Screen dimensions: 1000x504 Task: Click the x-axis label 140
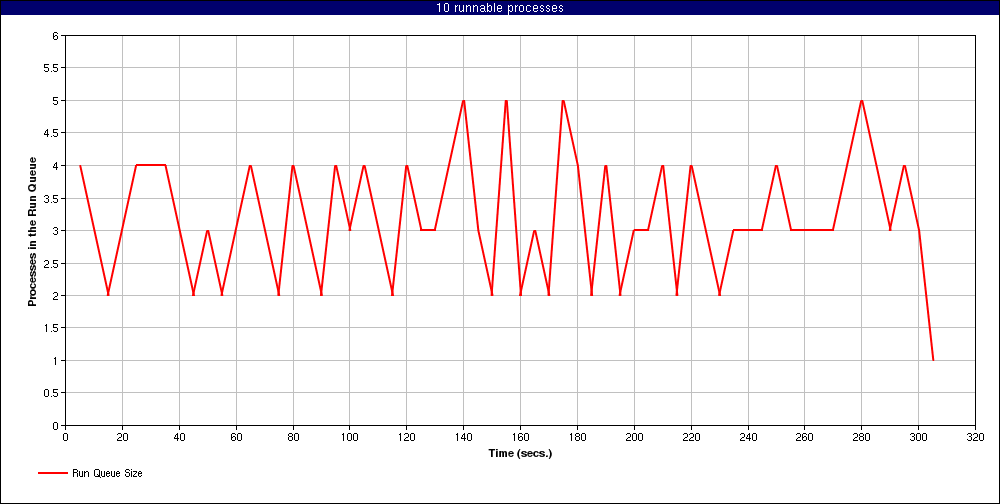click(x=464, y=437)
